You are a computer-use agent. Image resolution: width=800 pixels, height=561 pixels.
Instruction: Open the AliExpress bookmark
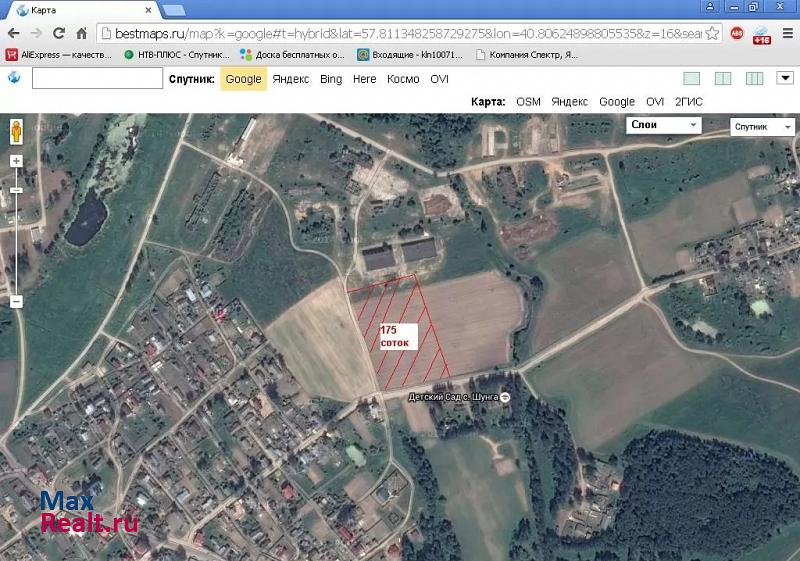coord(58,54)
